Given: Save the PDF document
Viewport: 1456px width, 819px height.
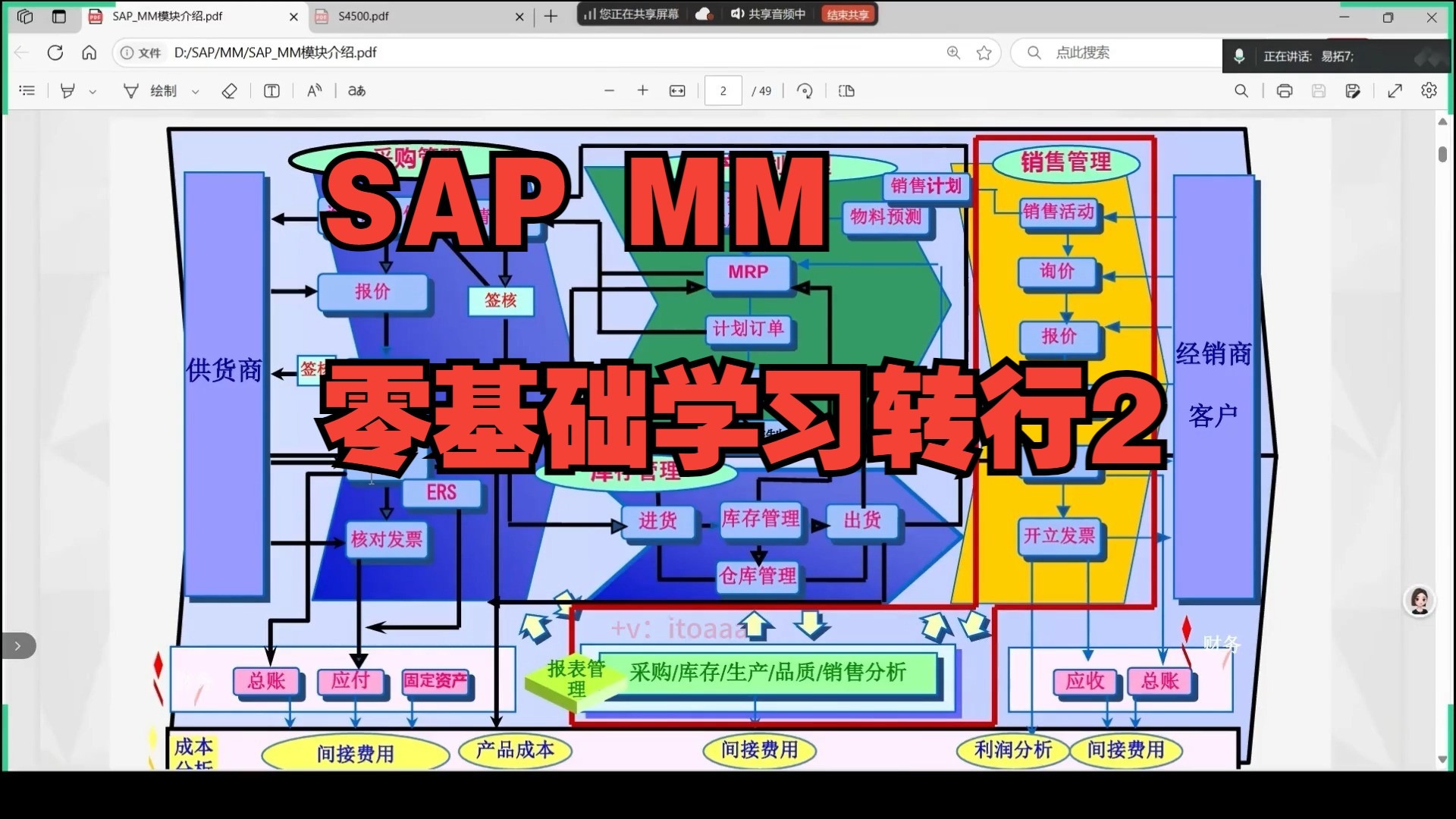Looking at the screenshot, I should [x=1319, y=91].
